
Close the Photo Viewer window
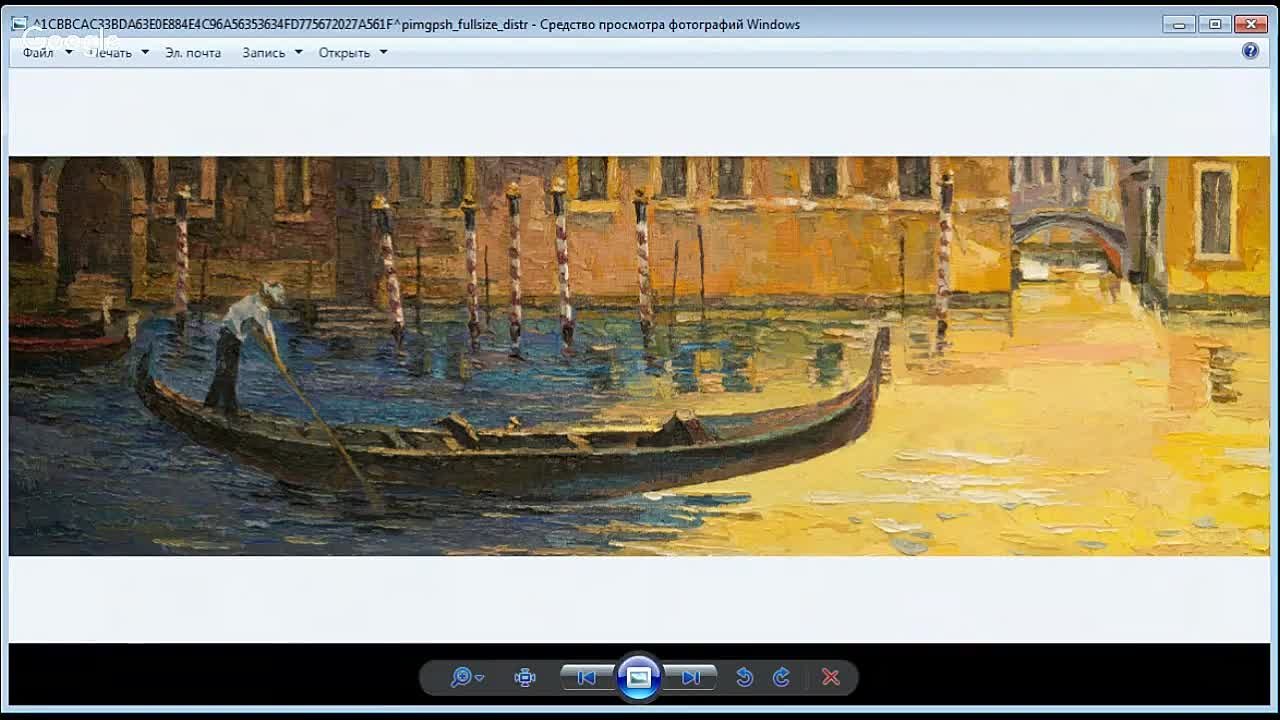(1251, 24)
